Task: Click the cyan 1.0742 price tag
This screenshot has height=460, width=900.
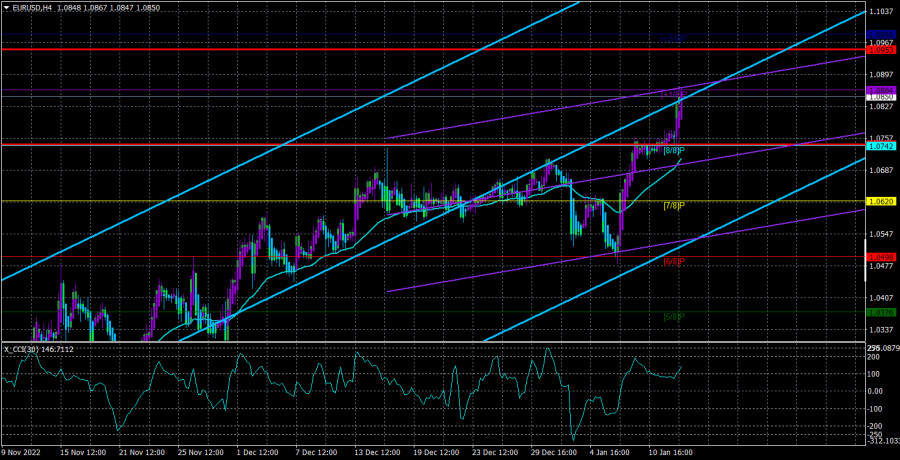Action: [880, 147]
